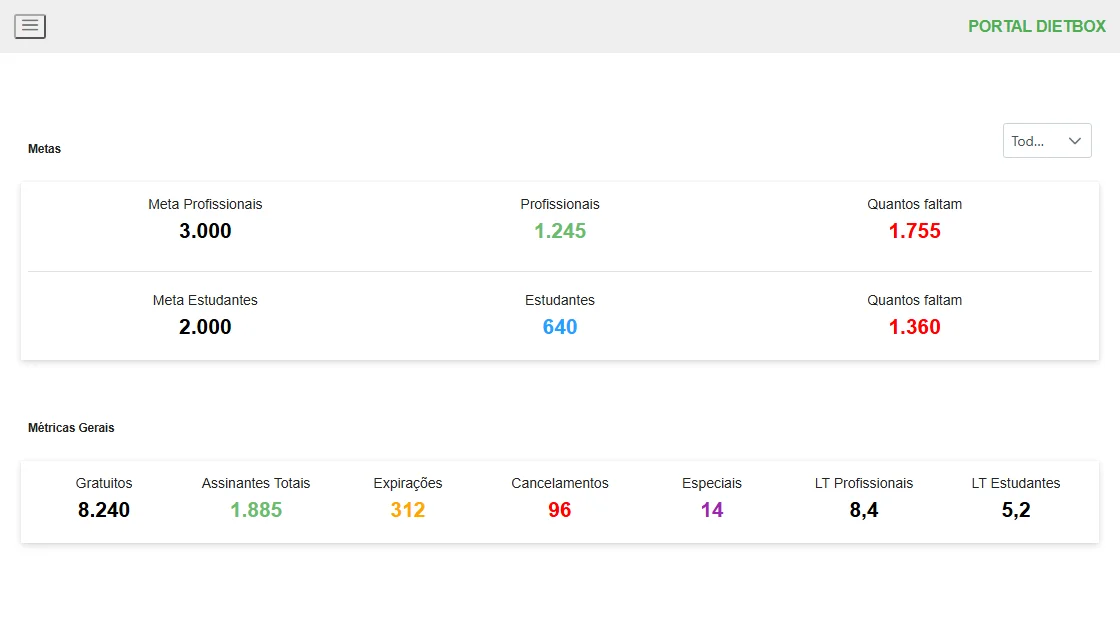Select the red 1.360 remaining value
The image size is (1120, 630).
tap(914, 326)
